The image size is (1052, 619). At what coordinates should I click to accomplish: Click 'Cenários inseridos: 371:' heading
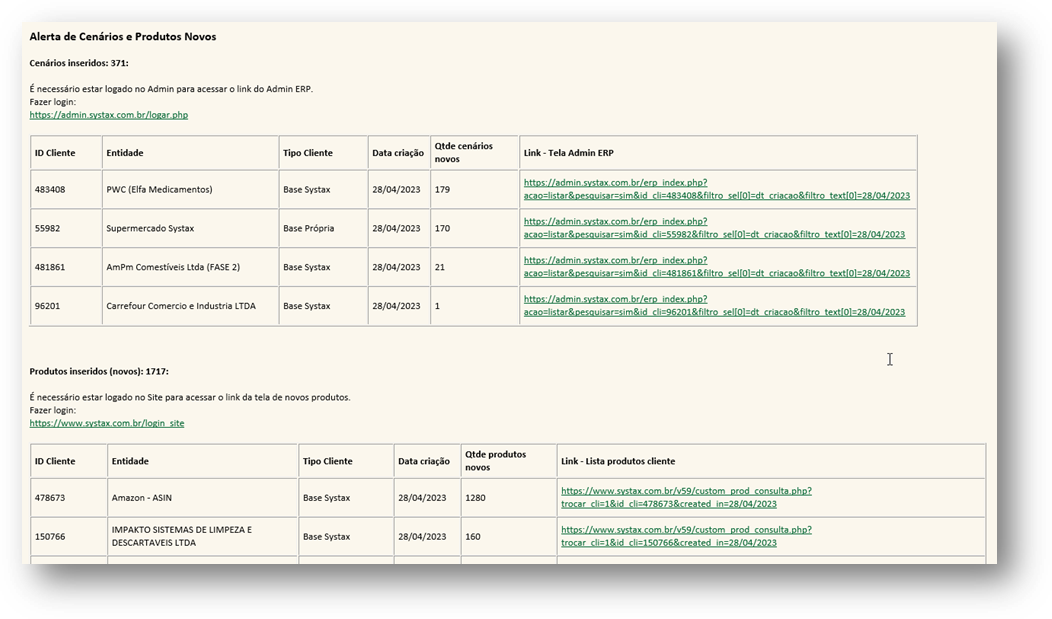[x=79, y=63]
